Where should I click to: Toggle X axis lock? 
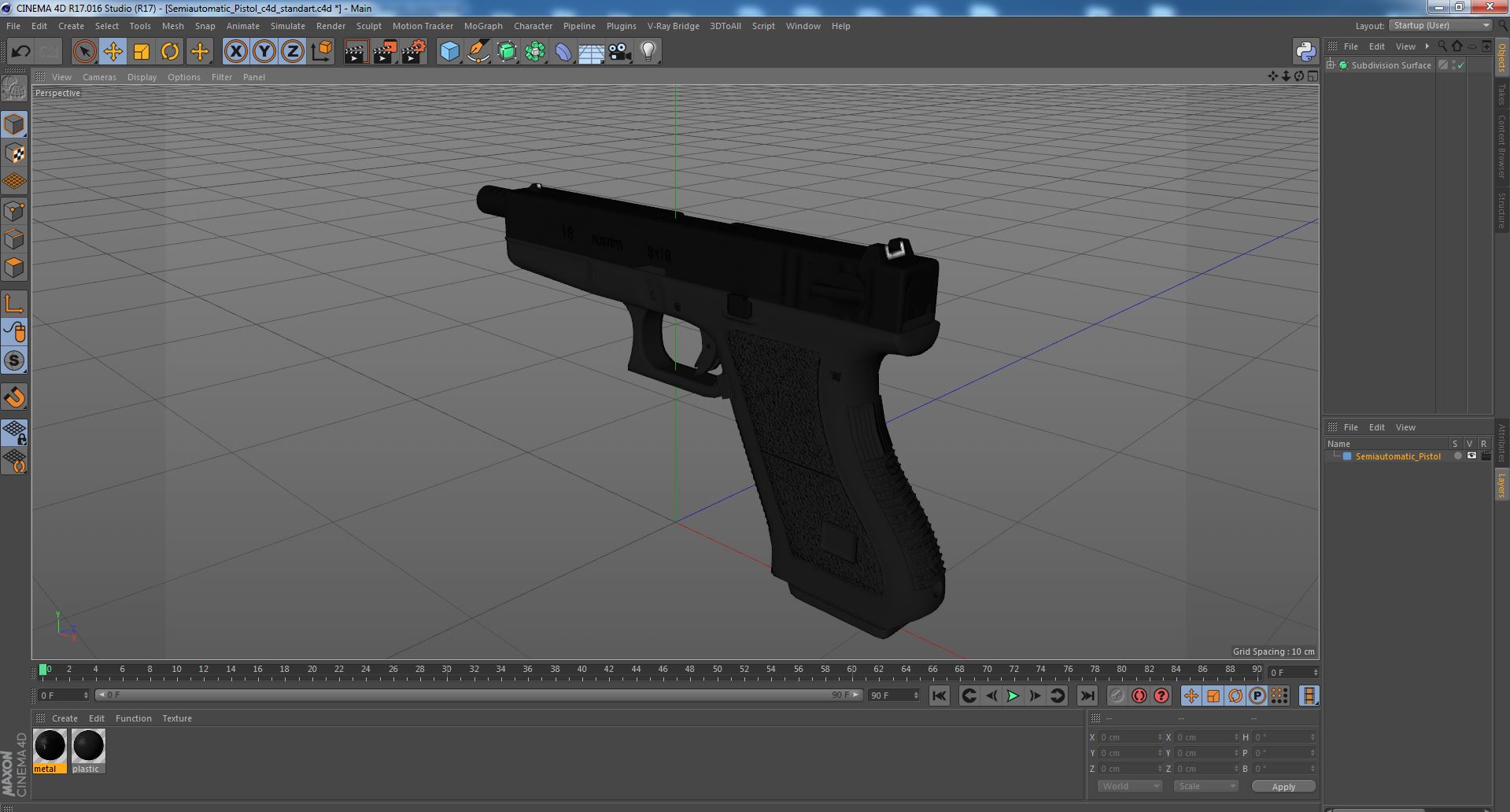(235, 52)
